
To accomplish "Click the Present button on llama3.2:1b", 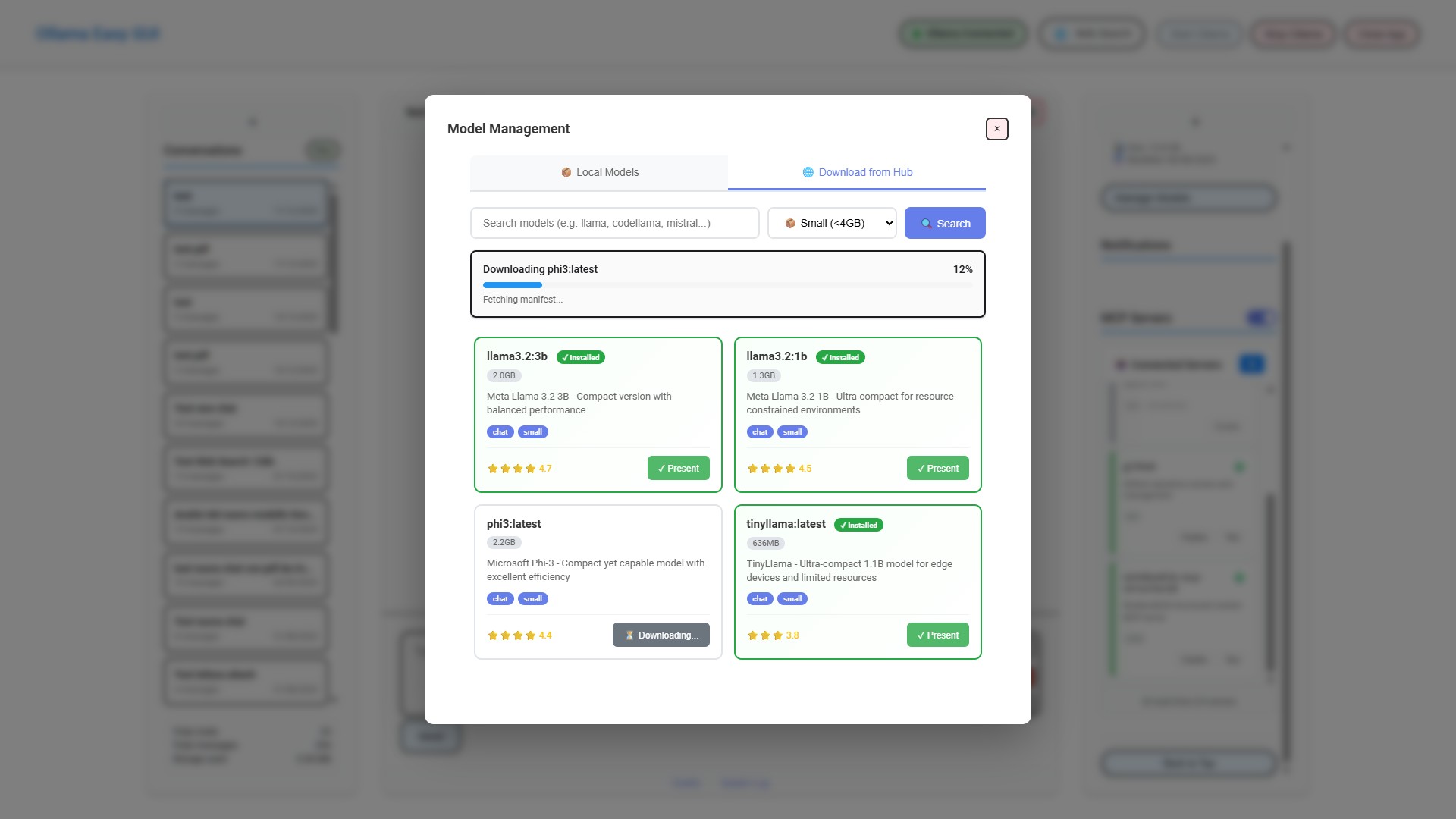I will click(x=937, y=468).
